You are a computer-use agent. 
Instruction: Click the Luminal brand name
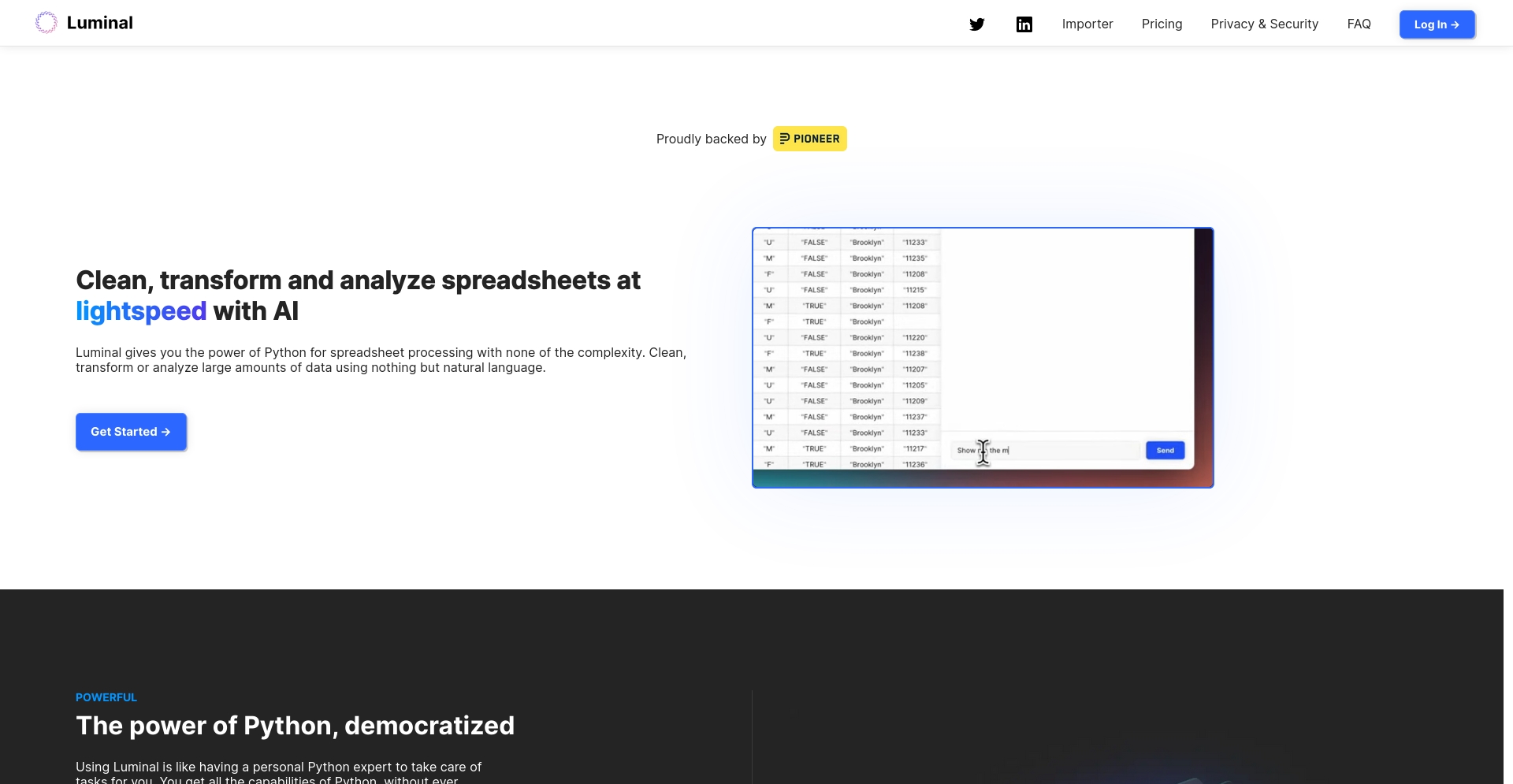point(100,23)
